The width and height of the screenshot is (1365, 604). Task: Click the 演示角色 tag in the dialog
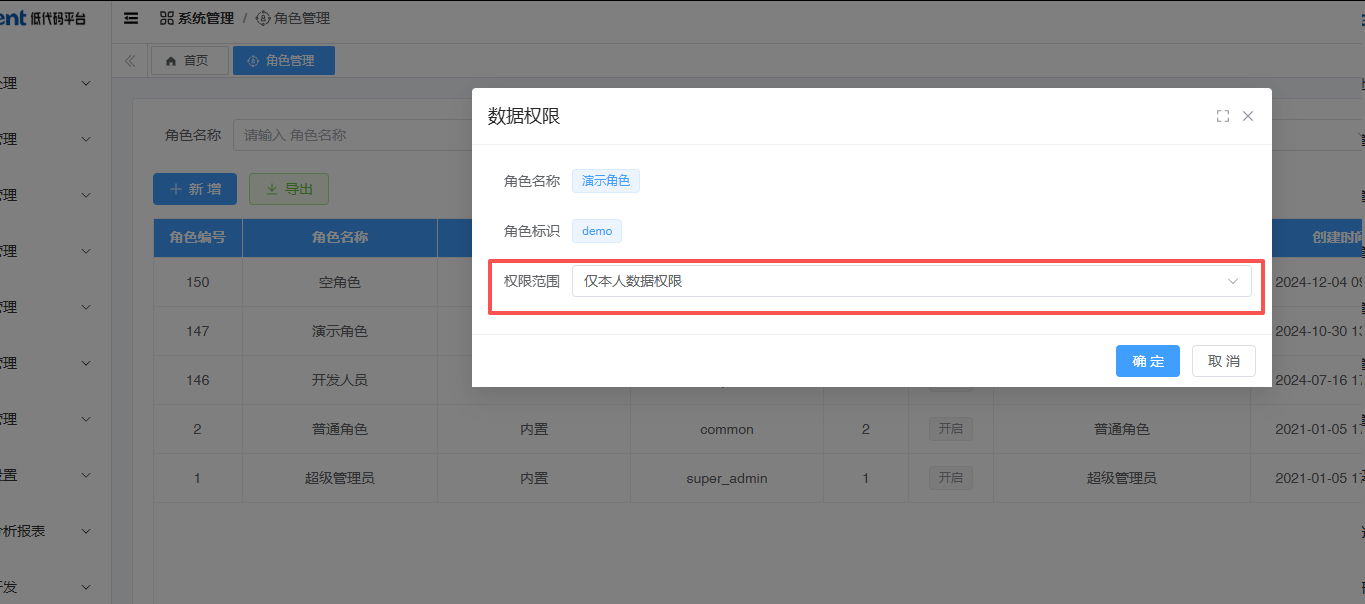click(605, 181)
